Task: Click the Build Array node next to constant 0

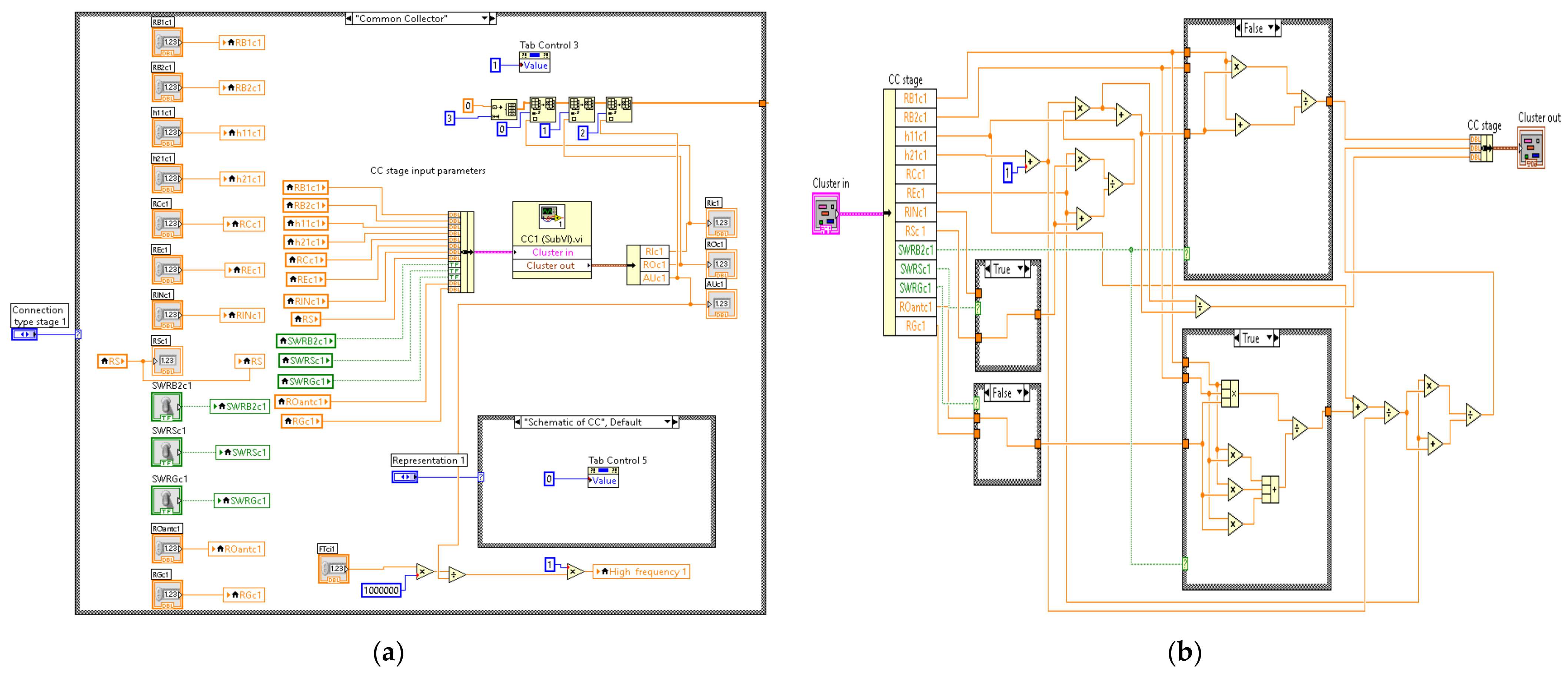Action: click(x=504, y=110)
